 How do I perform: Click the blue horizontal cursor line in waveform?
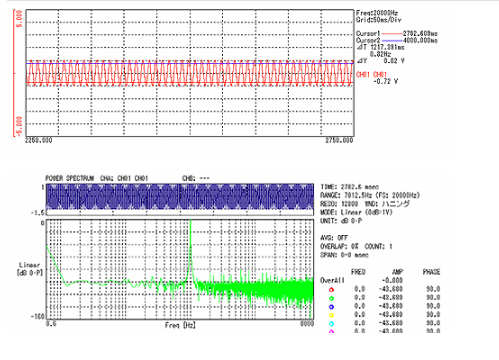click(190, 63)
